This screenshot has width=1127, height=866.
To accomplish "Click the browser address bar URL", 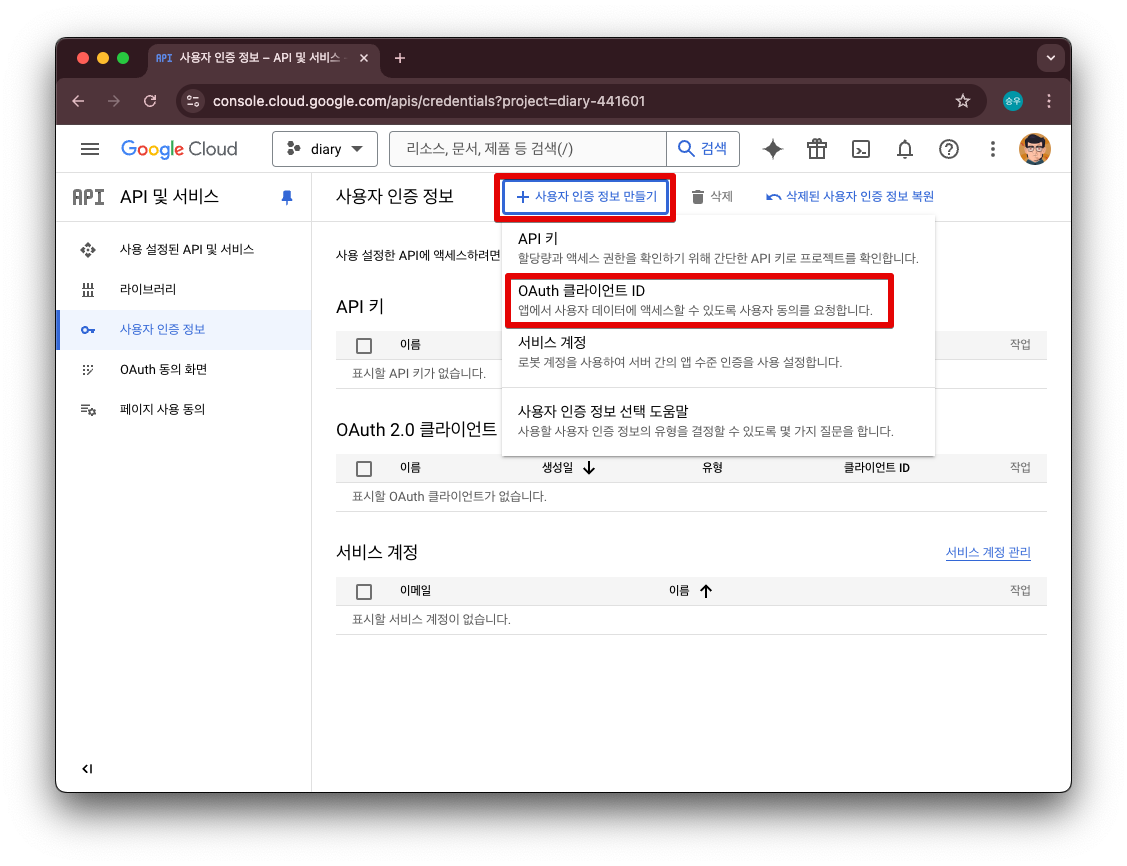I will [x=428, y=101].
